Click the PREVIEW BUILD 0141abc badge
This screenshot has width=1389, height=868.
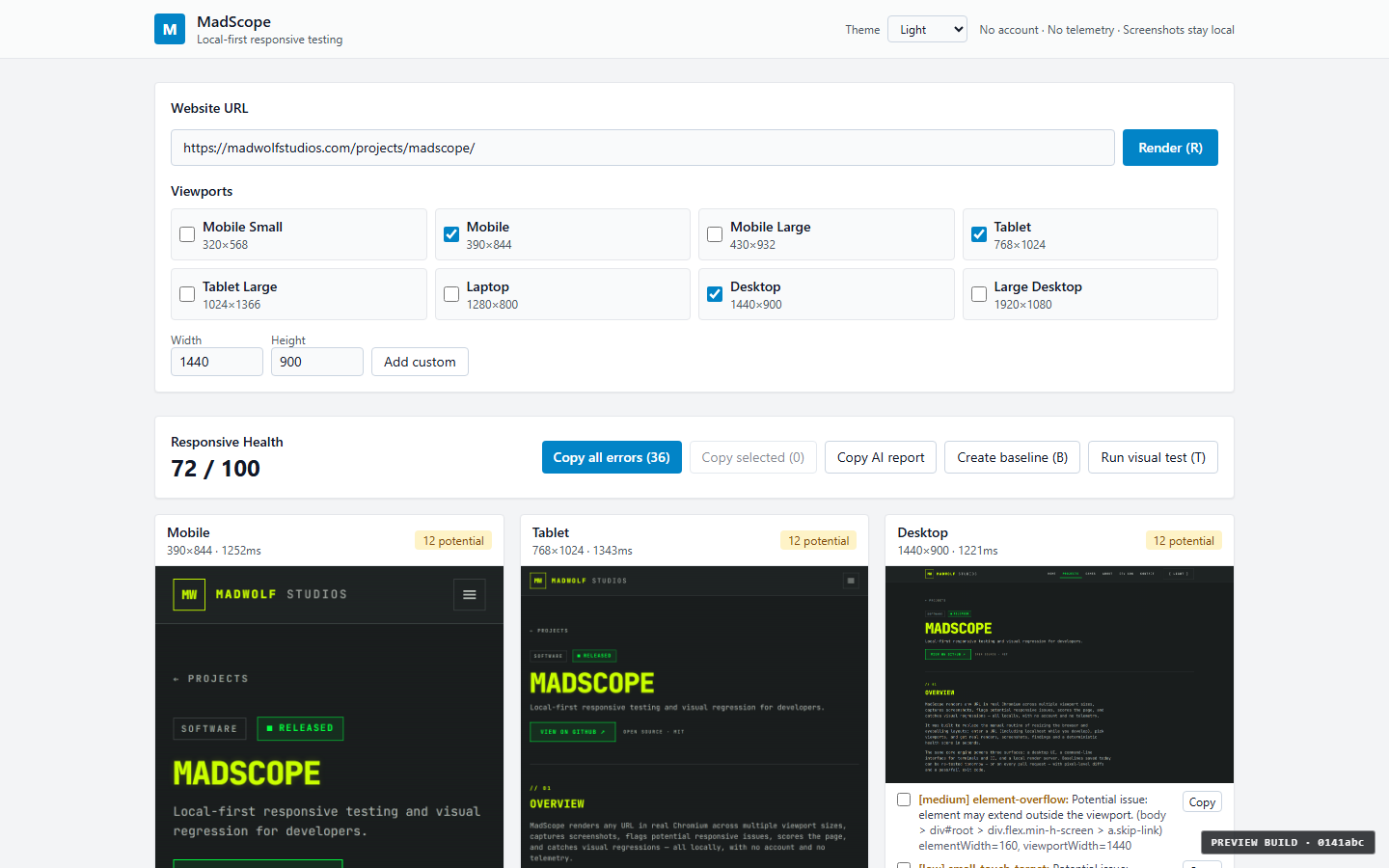point(1288,842)
